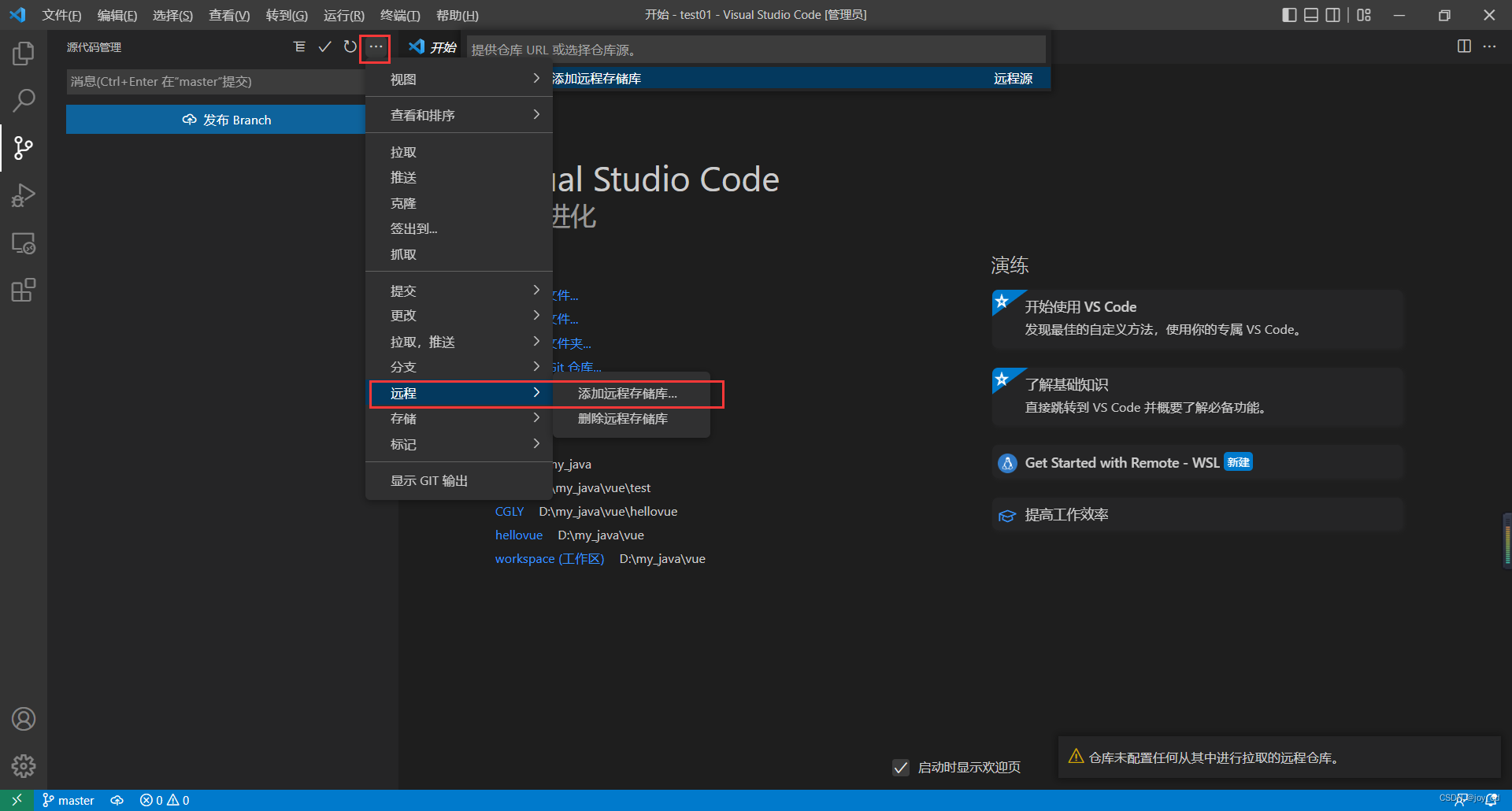Image resolution: width=1512 pixels, height=811 pixels.
Task: Click the repository URL input box
Action: (756, 50)
